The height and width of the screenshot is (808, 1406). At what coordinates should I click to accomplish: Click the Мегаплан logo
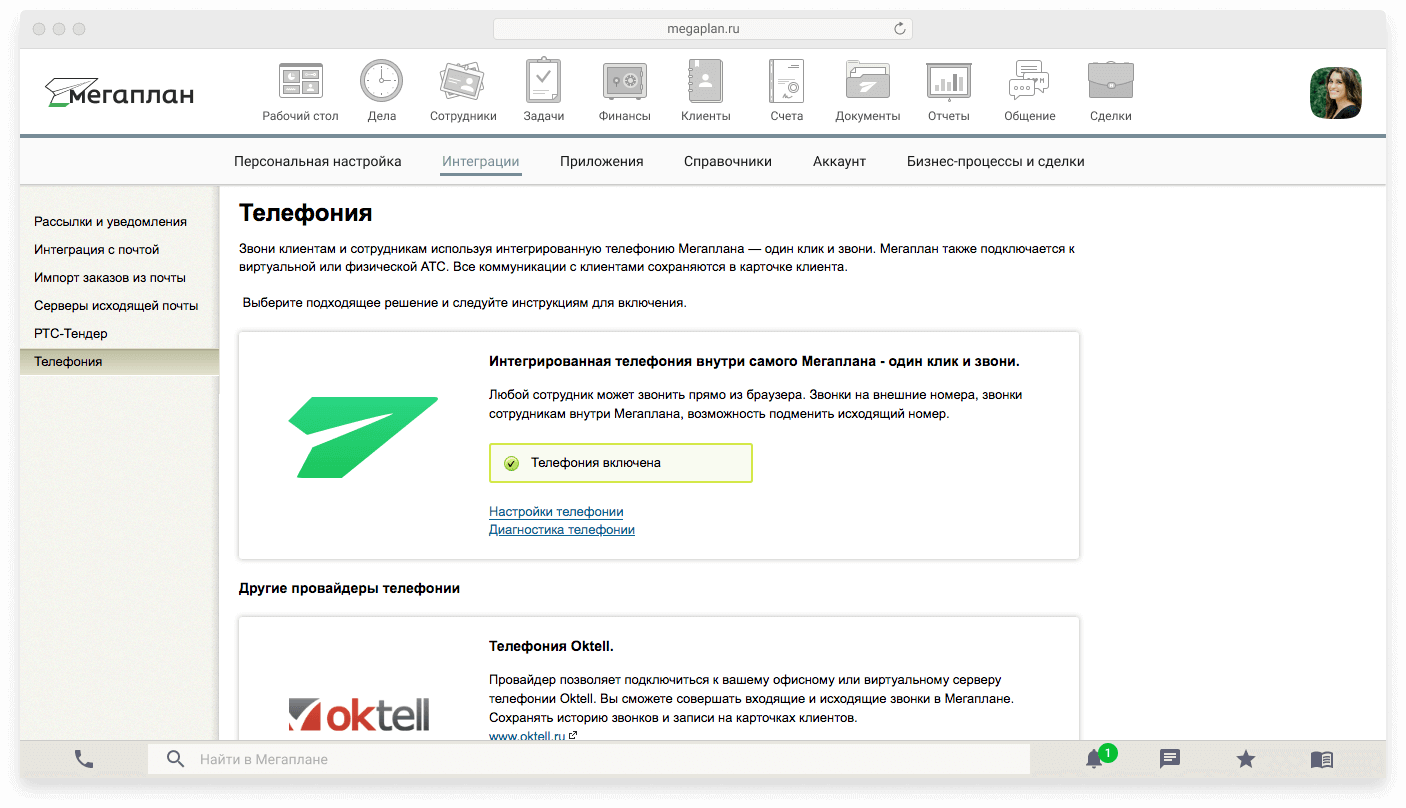pyautogui.click(x=119, y=93)
